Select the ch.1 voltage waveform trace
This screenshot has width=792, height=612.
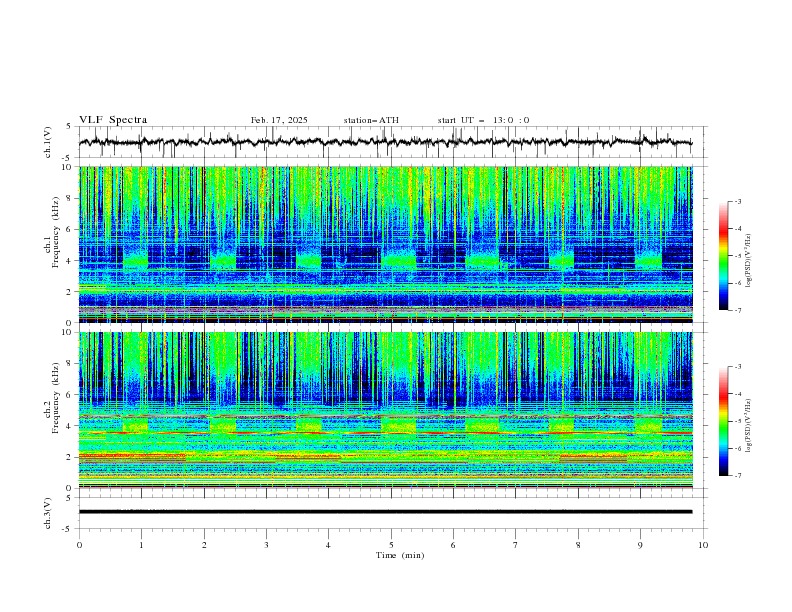click(385, 142)
